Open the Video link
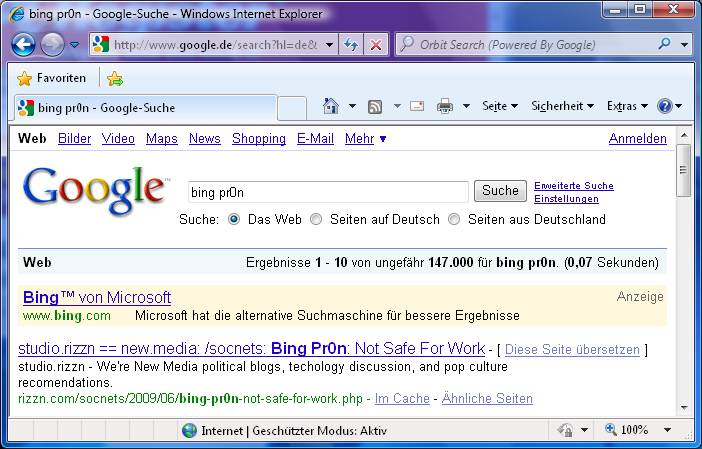 [x=118, y=138]
